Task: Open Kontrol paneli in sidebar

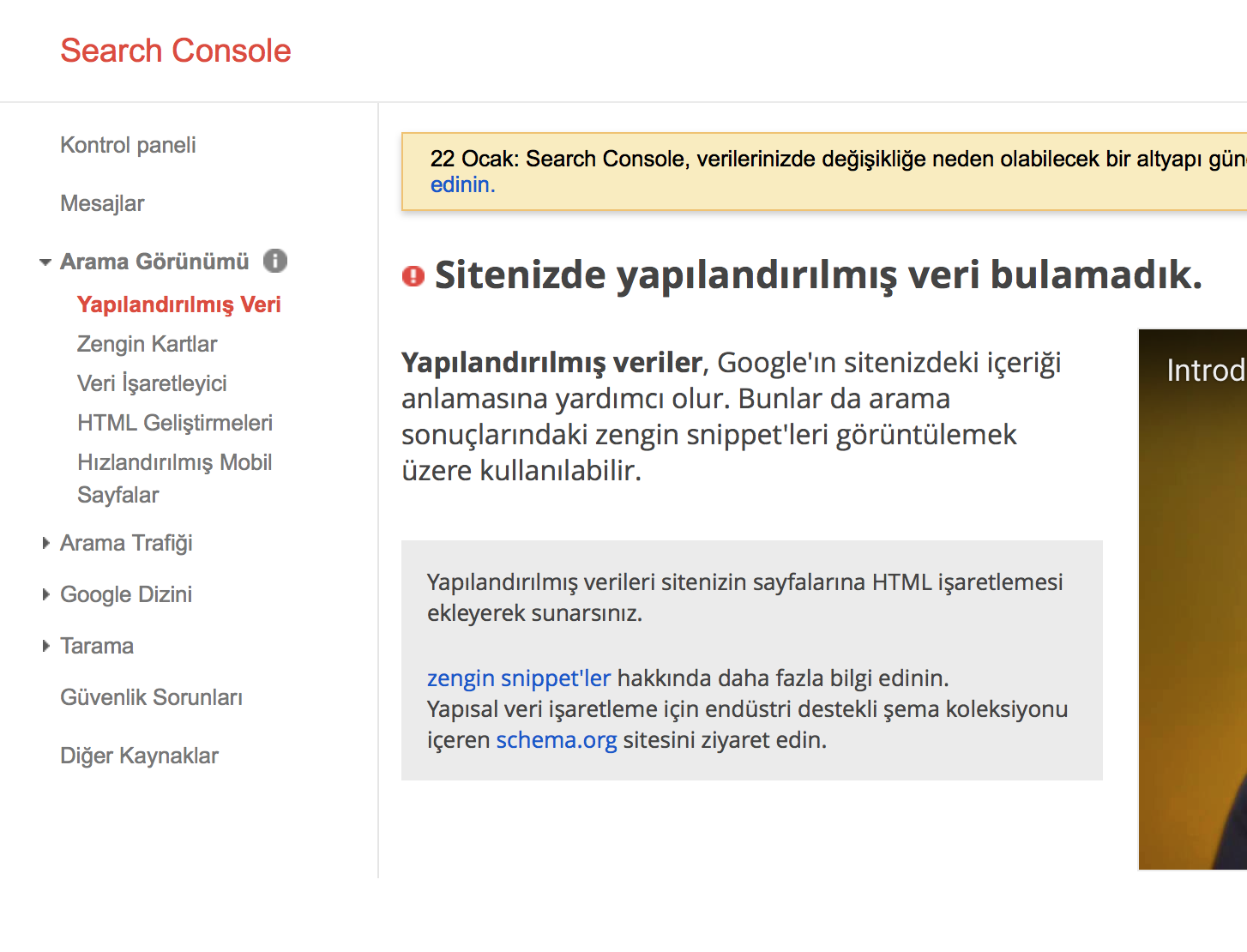Action: 128,145
